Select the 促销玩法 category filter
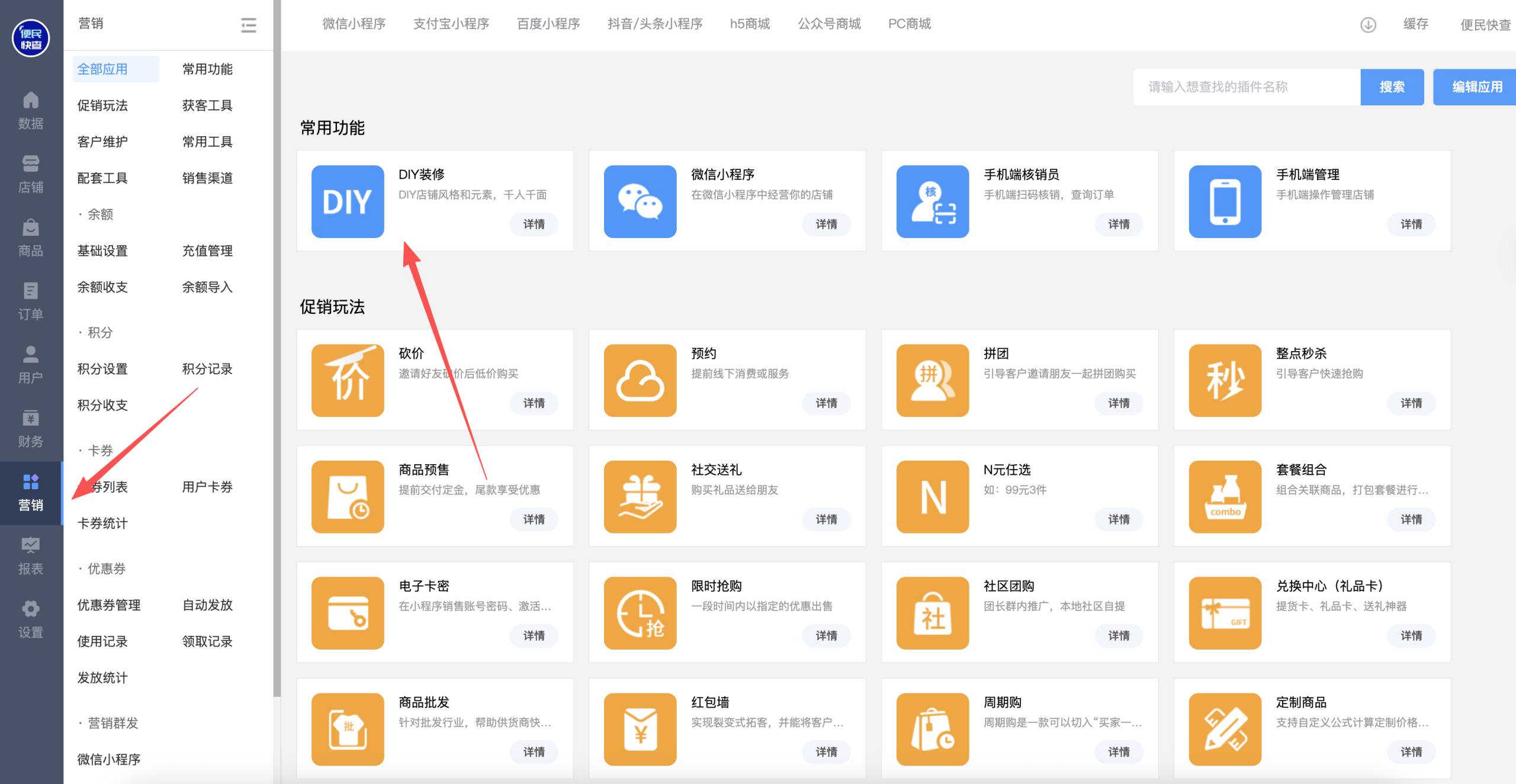This screenshot has width=1516, height=784. coord(102,105)
